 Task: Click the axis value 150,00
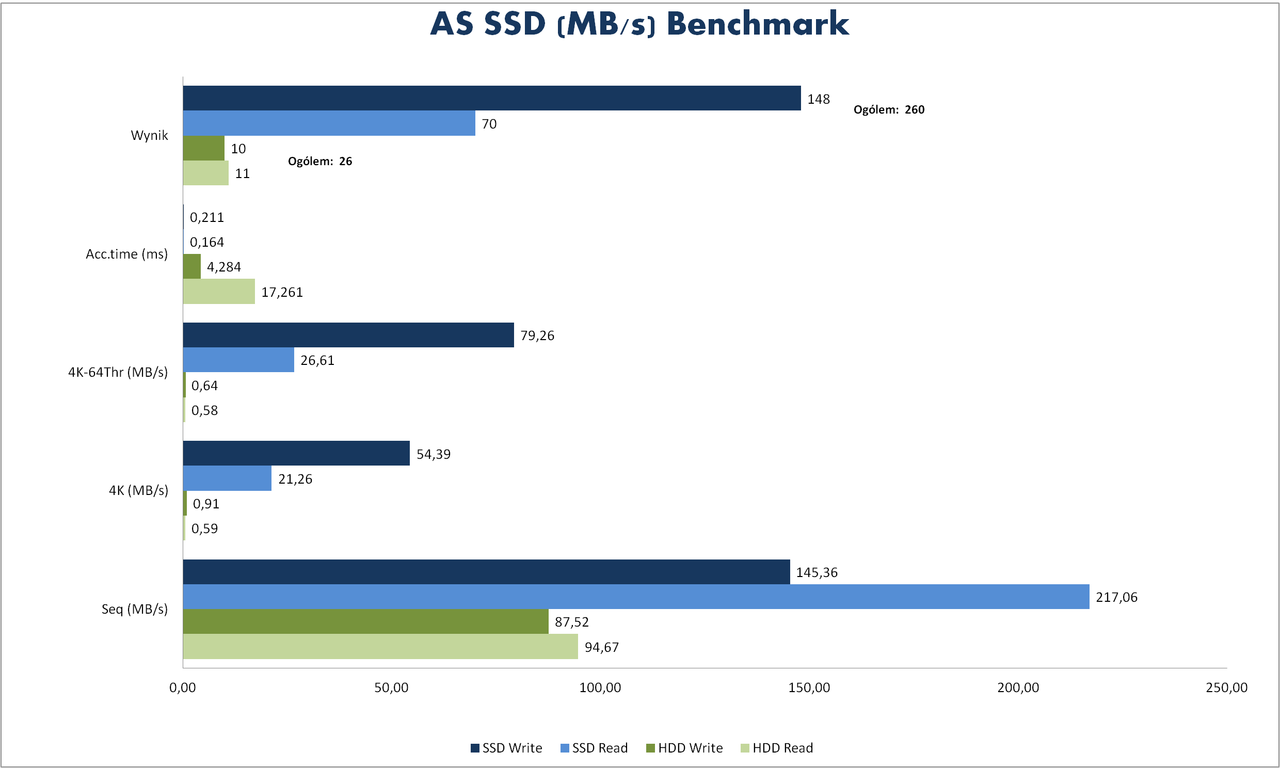[809, 688]
